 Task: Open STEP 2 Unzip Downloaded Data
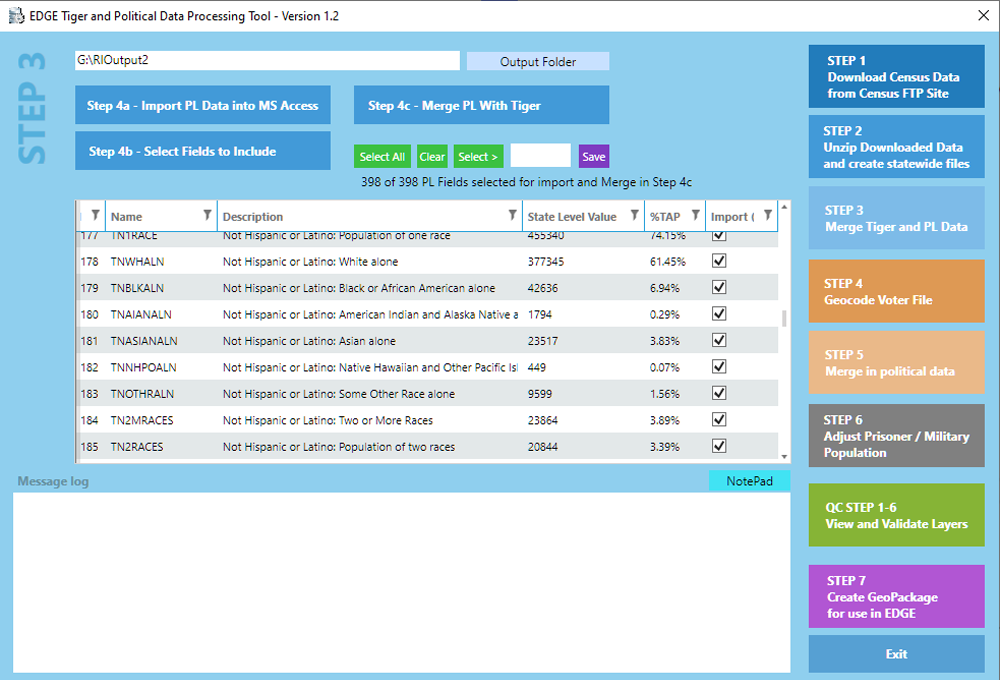tap(896, 147)
